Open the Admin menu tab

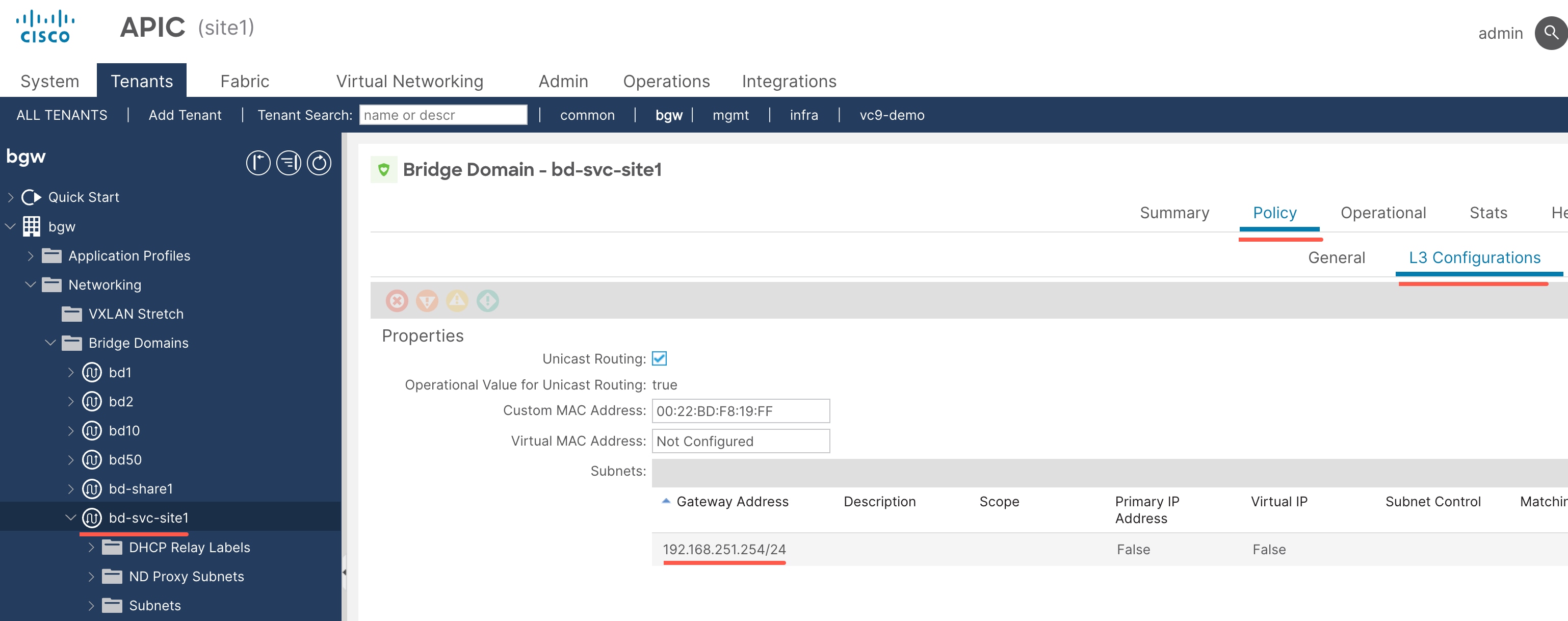click(563, 81)
